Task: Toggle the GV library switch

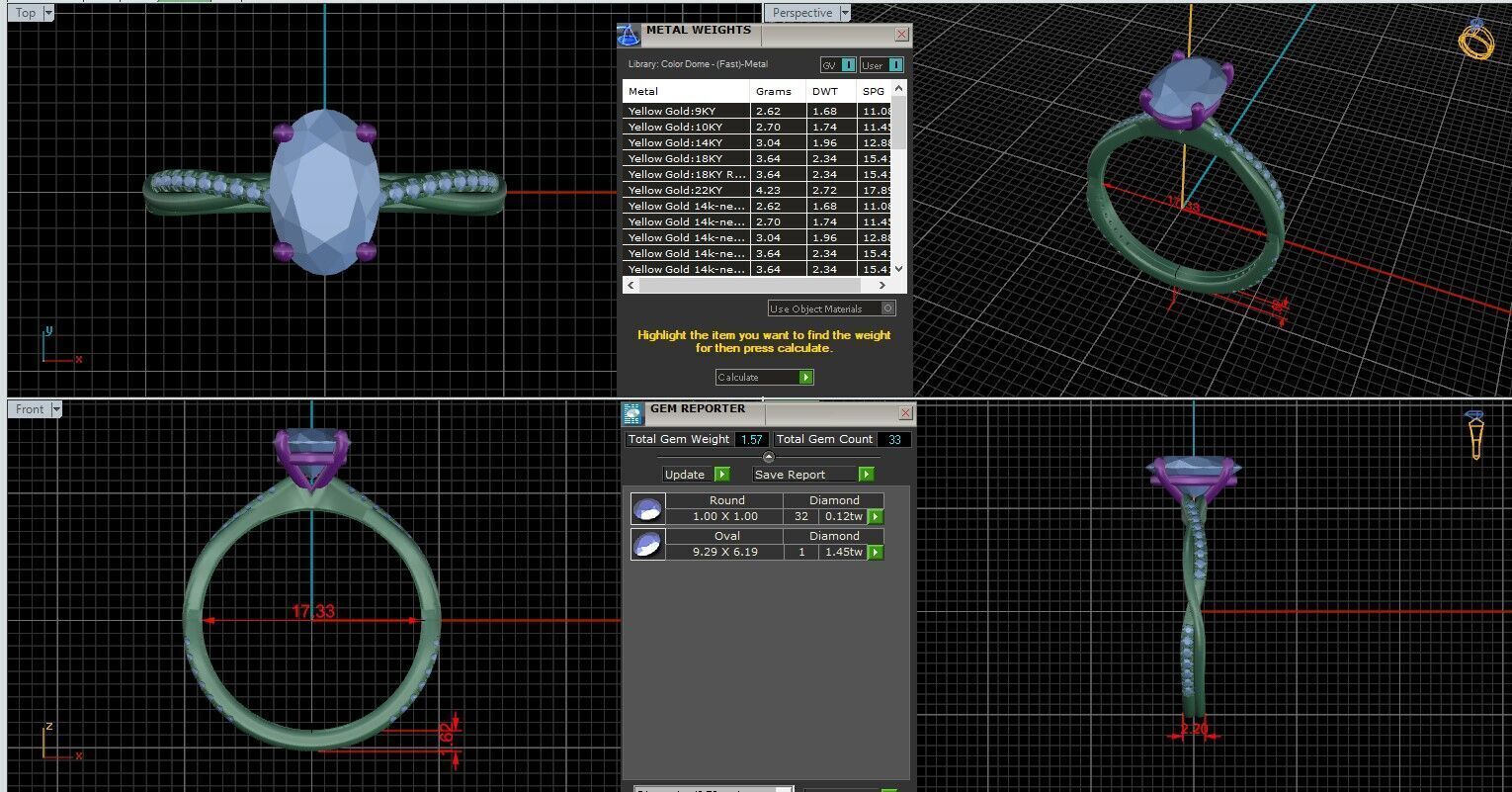Action: [x=838, y=65]
